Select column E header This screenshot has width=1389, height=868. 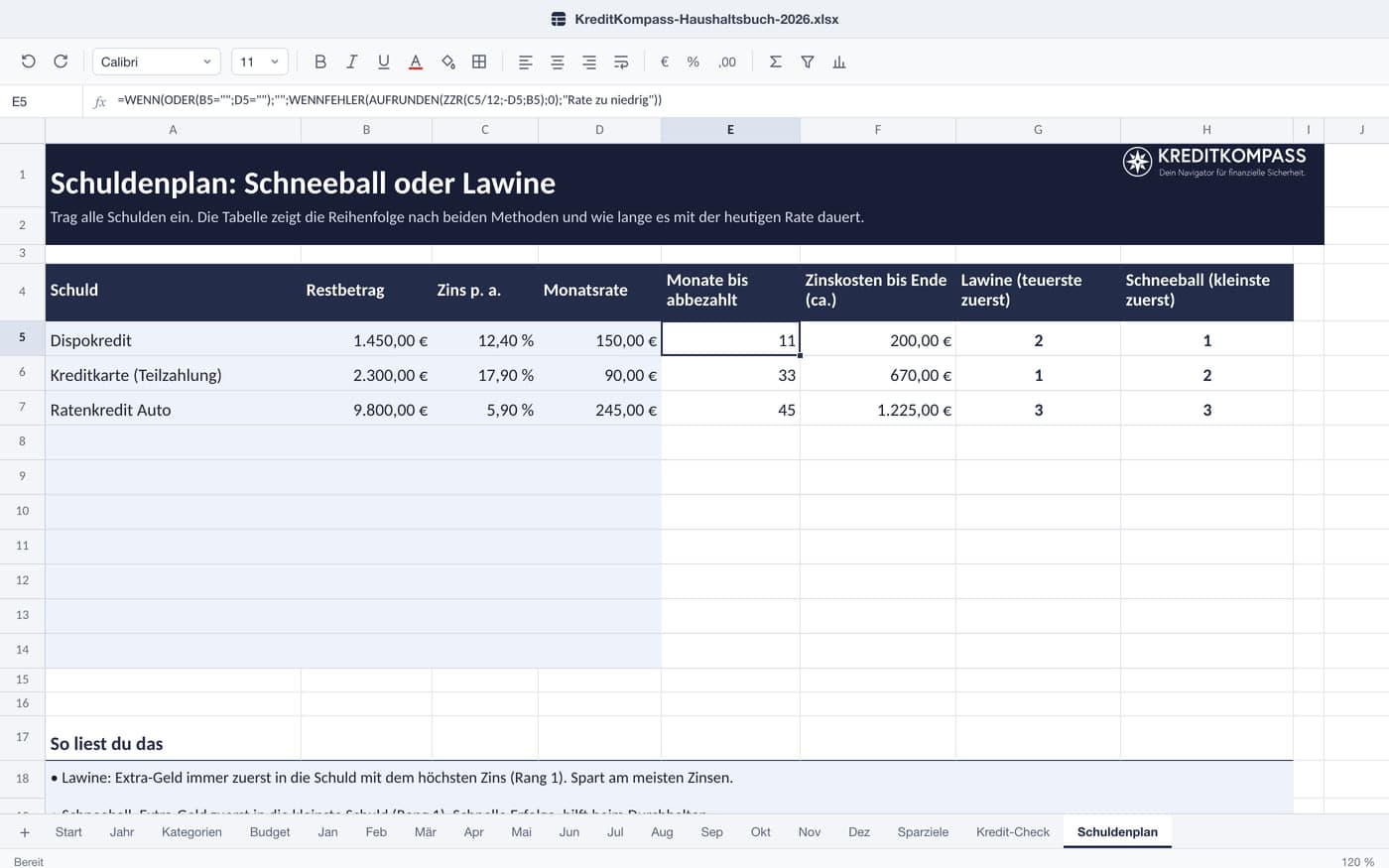(x=730, y=130)
